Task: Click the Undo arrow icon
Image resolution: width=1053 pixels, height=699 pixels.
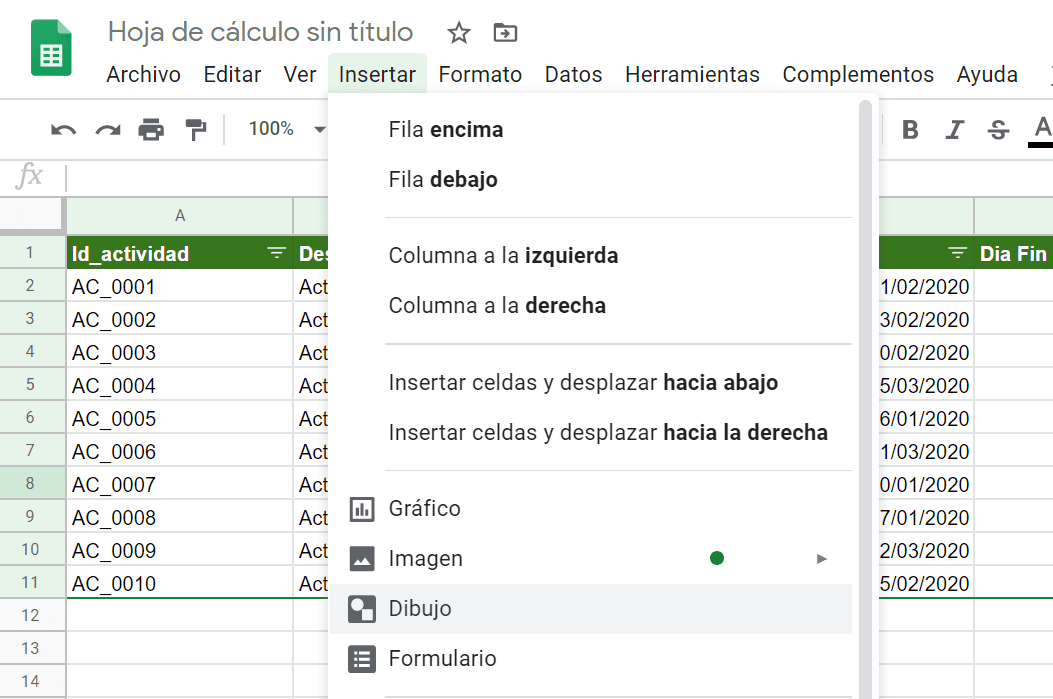Action: point(61,128)
